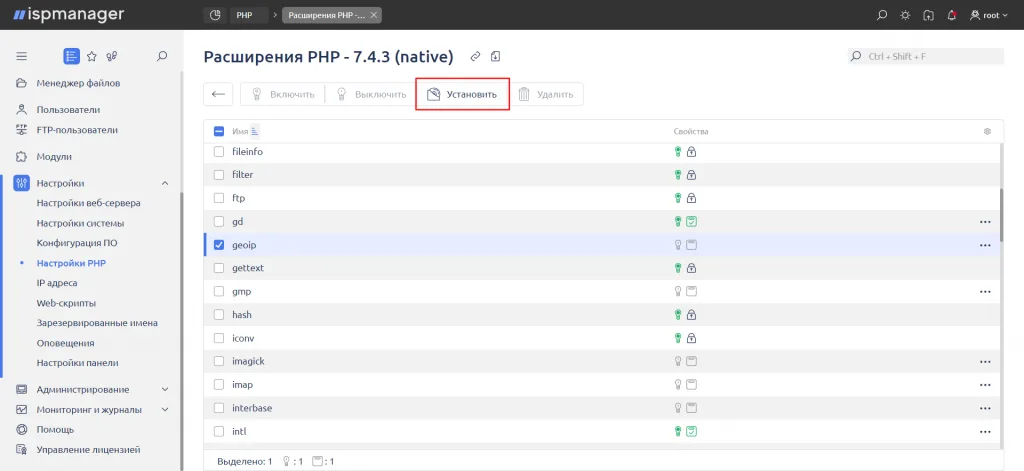Close the Расширения PHP tab
The width and height of the screenshot is (1024, 471).
(374, 15)
